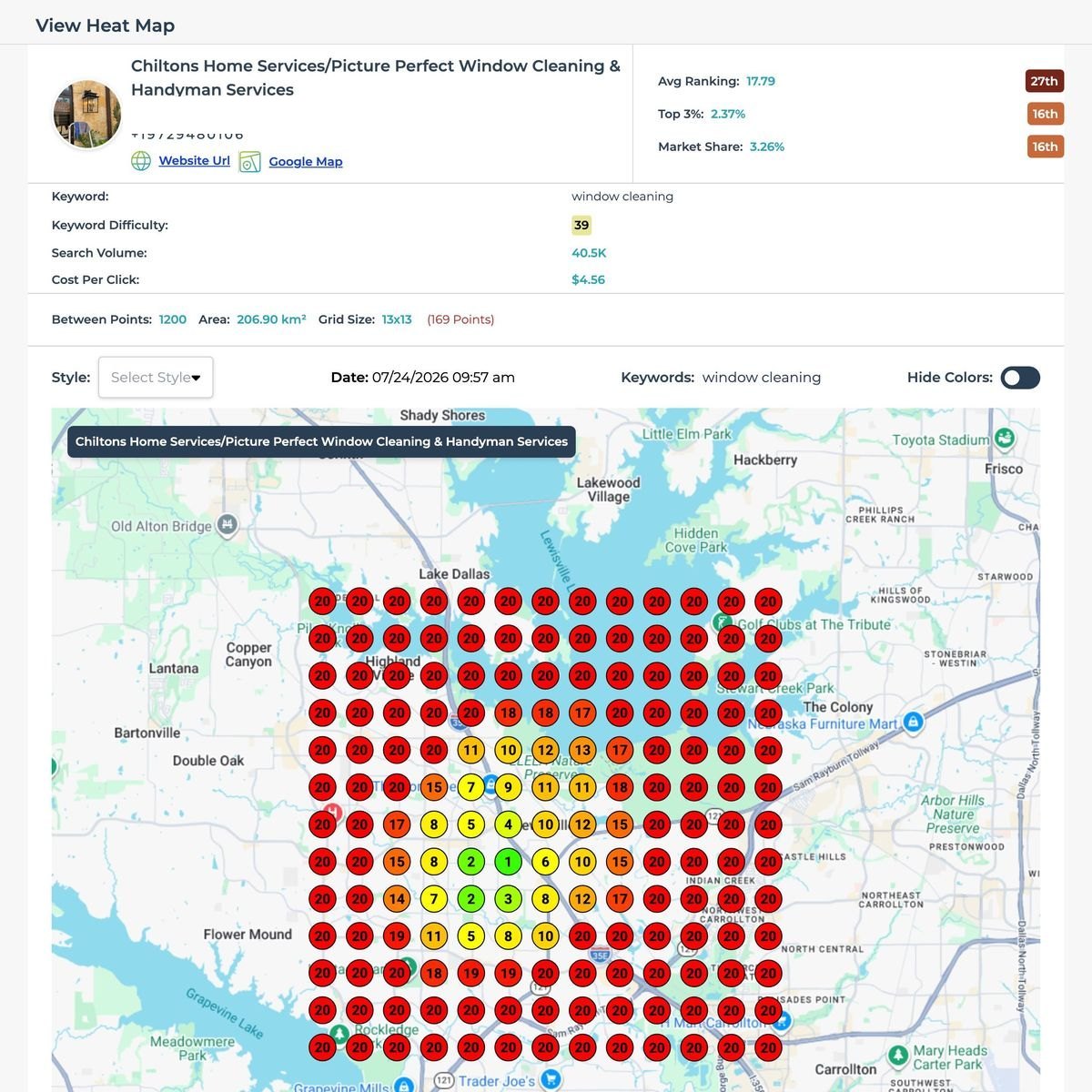Screen dimensions: 1092x1092
Task: Click the Lake Dallas map label
Action: click(x=454, y=574)
